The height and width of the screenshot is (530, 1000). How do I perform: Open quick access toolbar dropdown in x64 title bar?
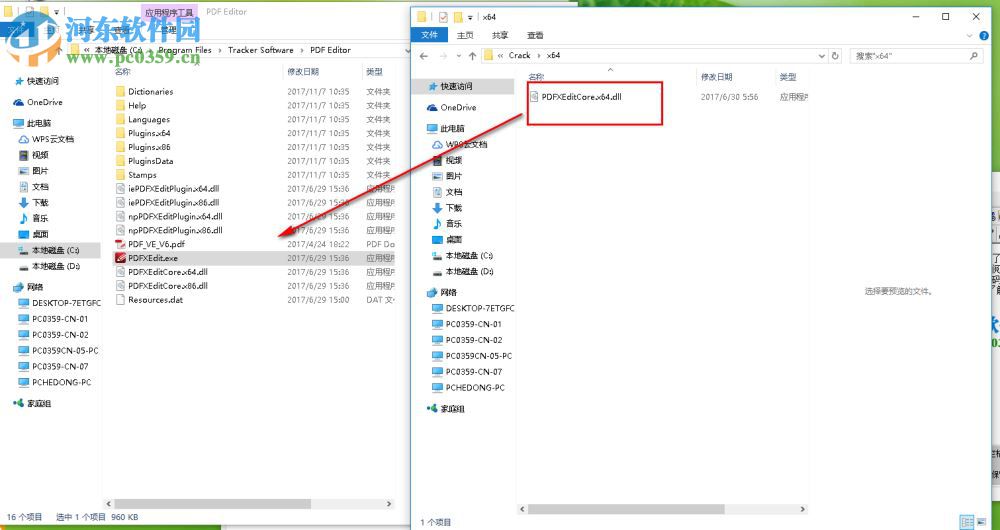[x=471, y=17]
